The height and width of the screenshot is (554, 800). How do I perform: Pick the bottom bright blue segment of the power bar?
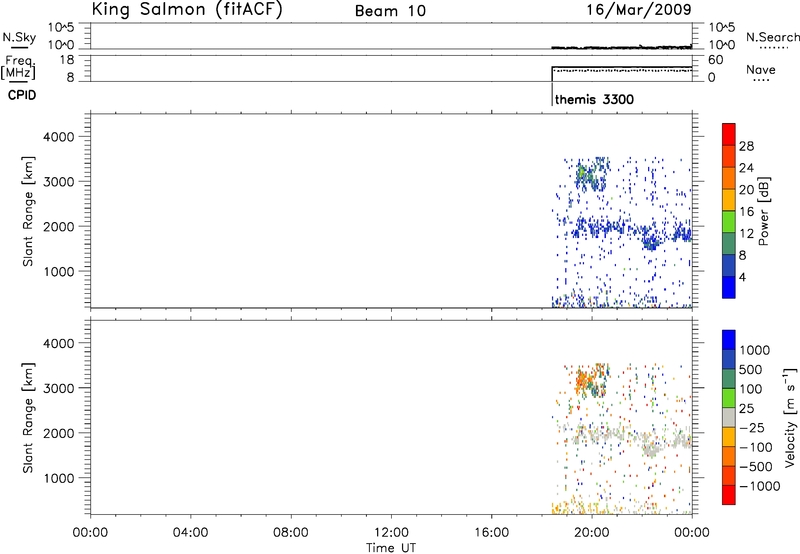point(729,287)
